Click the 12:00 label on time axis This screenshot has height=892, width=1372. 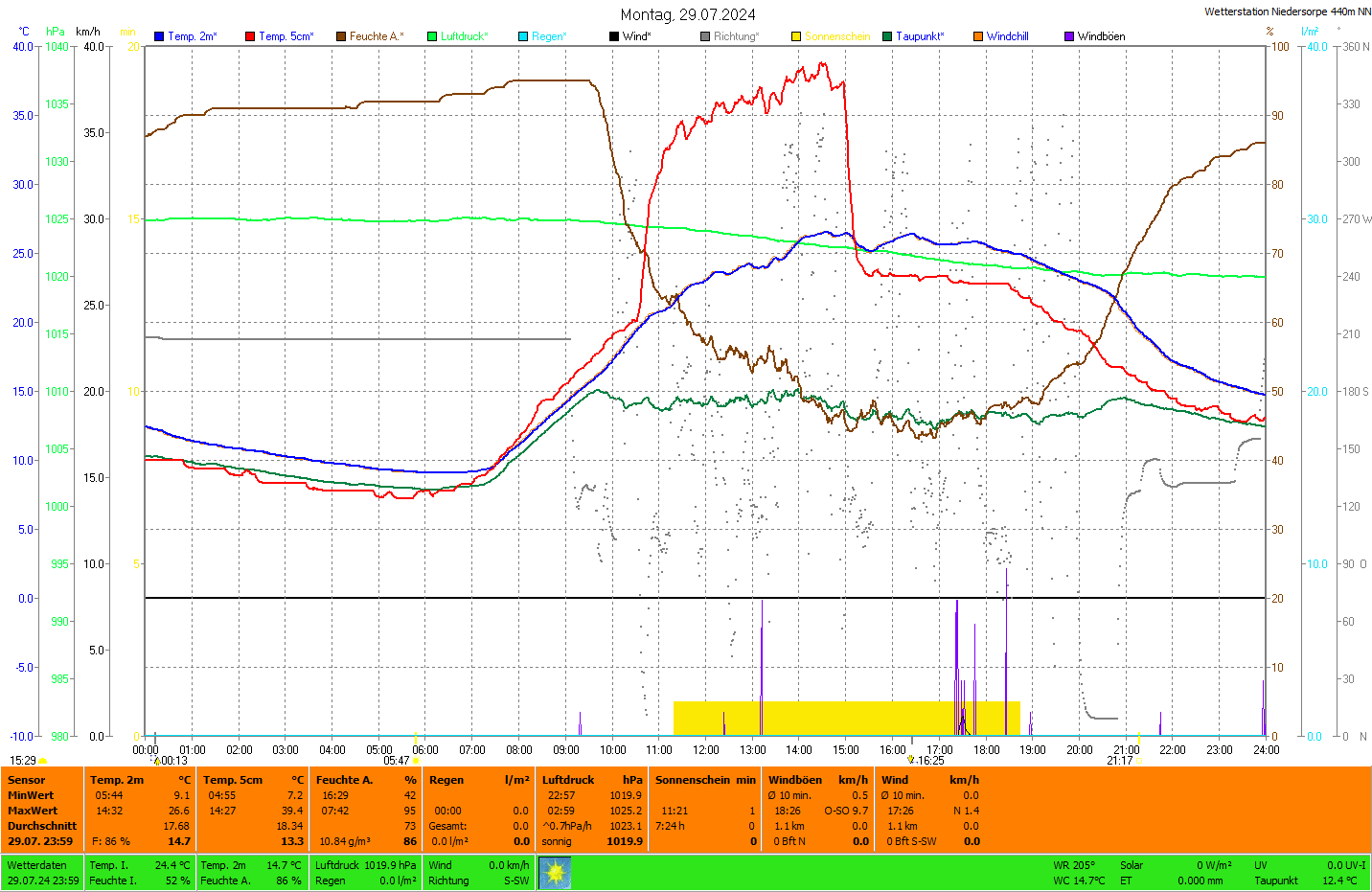pyautogui.click(x=706, y=750)
